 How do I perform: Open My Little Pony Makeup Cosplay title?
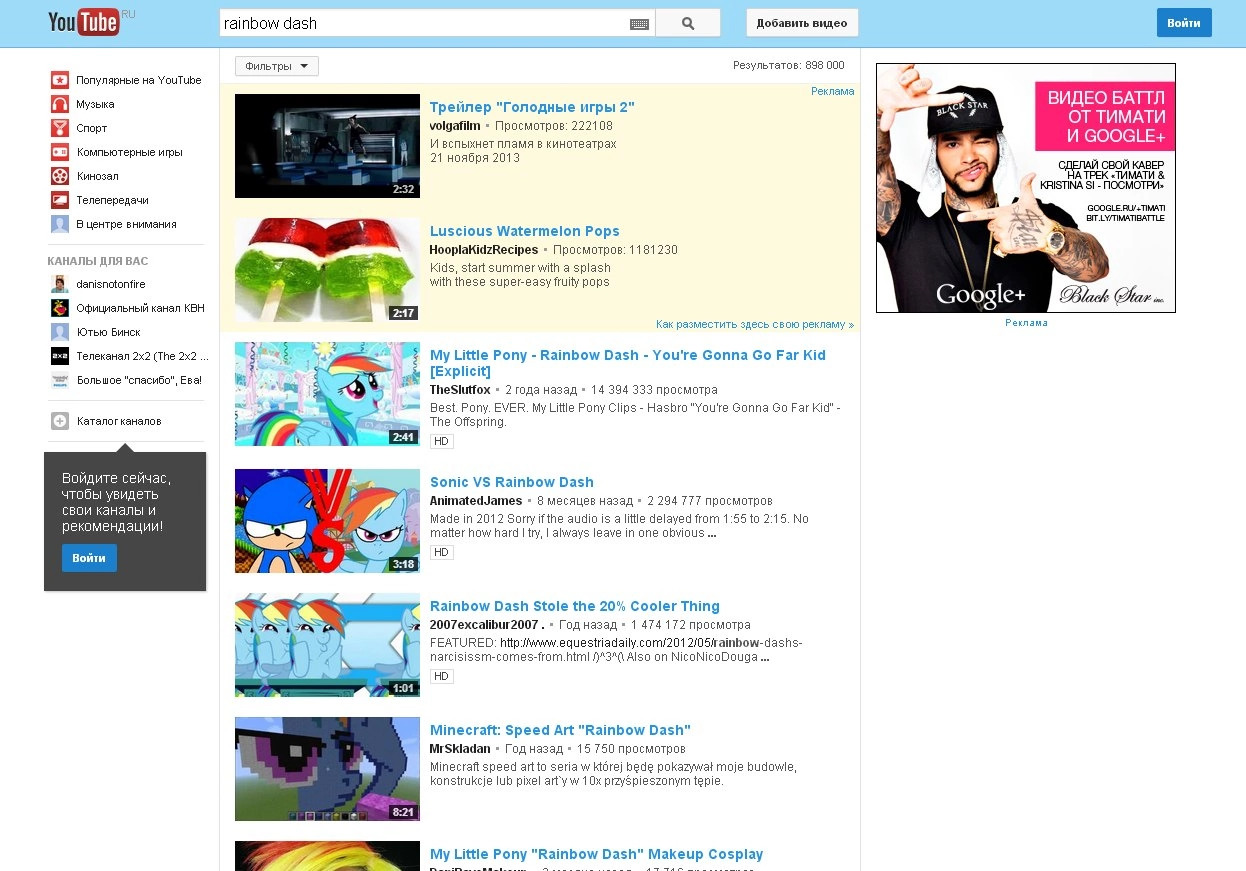tap(596, 854)
